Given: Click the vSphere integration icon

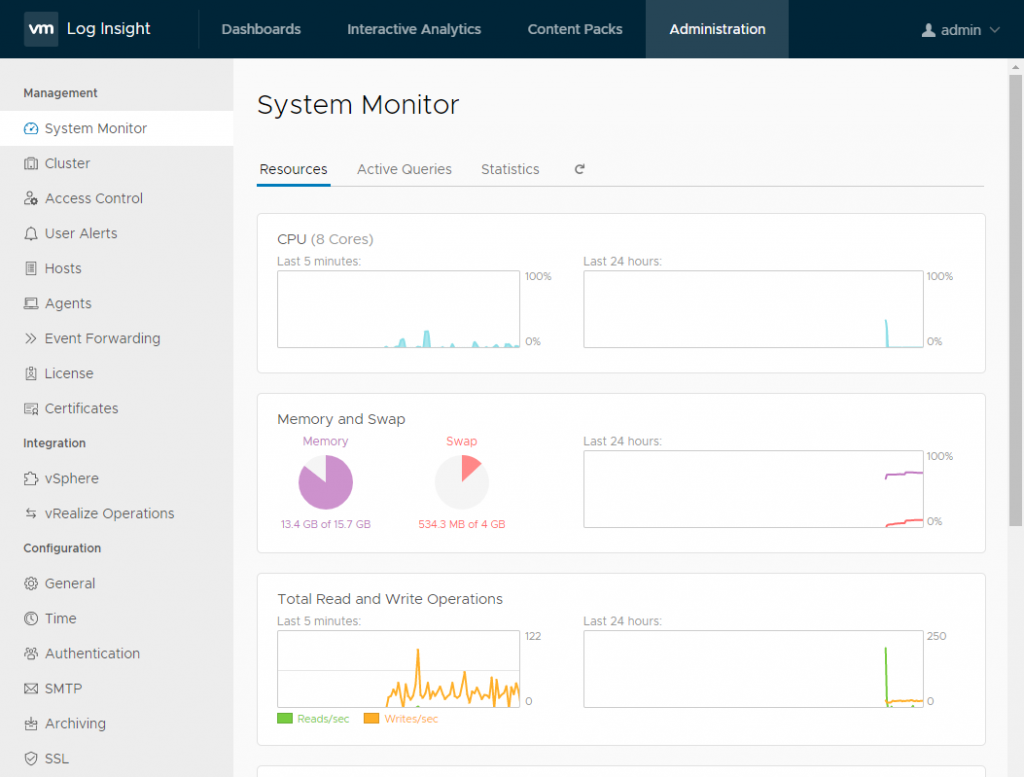Looking at the screenshot, I should point(31,479).
